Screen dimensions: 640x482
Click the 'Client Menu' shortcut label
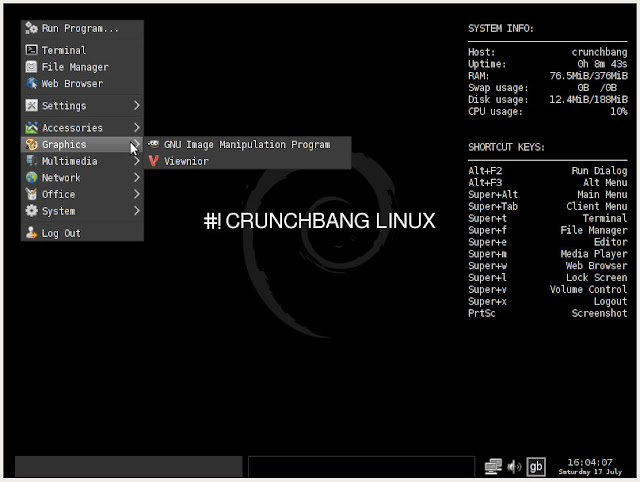coord(596,206)
